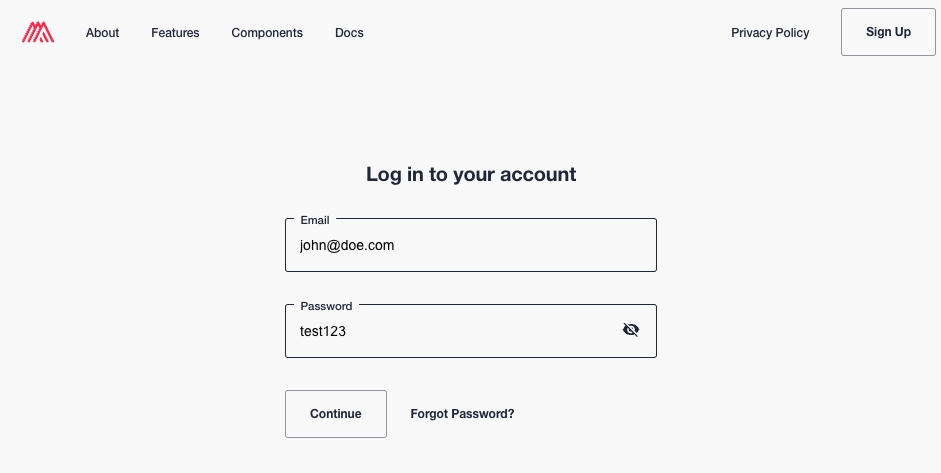Viewport: 941px width, 473px height.
Task: Return home via the top-left brand logo
Action: pos(38,33)
